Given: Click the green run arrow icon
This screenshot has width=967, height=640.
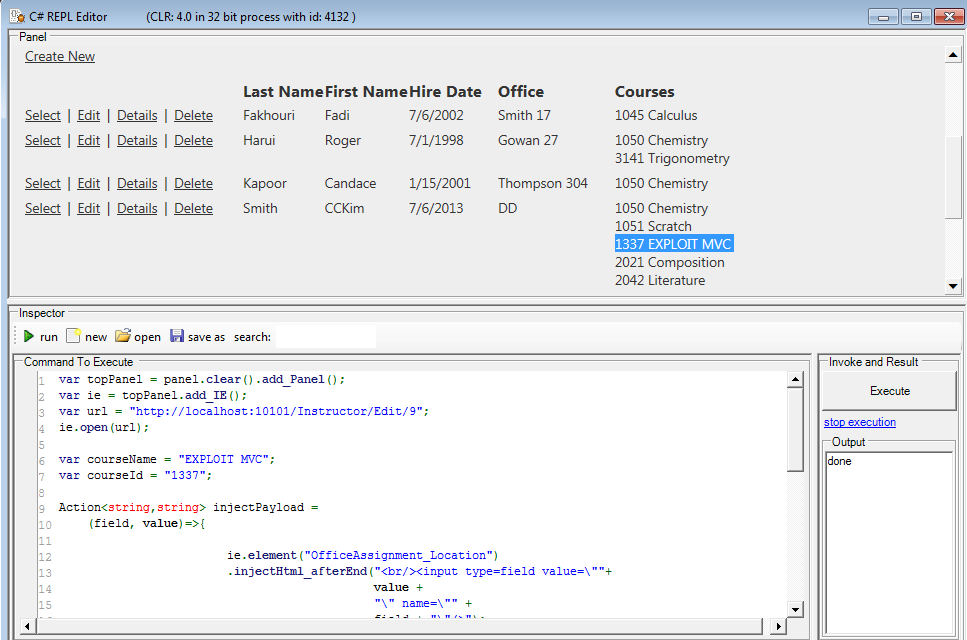Looking at the screenshot, I should coord(29,337).
